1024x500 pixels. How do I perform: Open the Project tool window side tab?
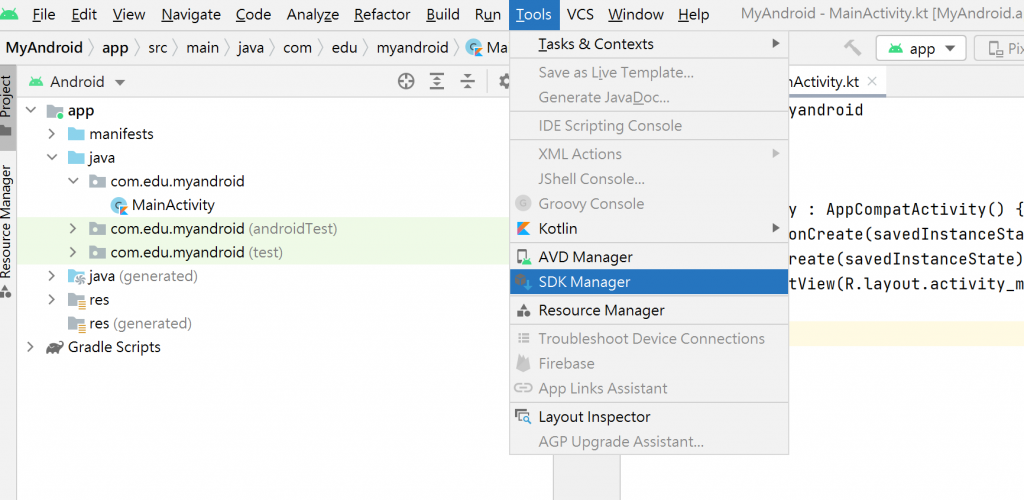(x=7, y=98)
